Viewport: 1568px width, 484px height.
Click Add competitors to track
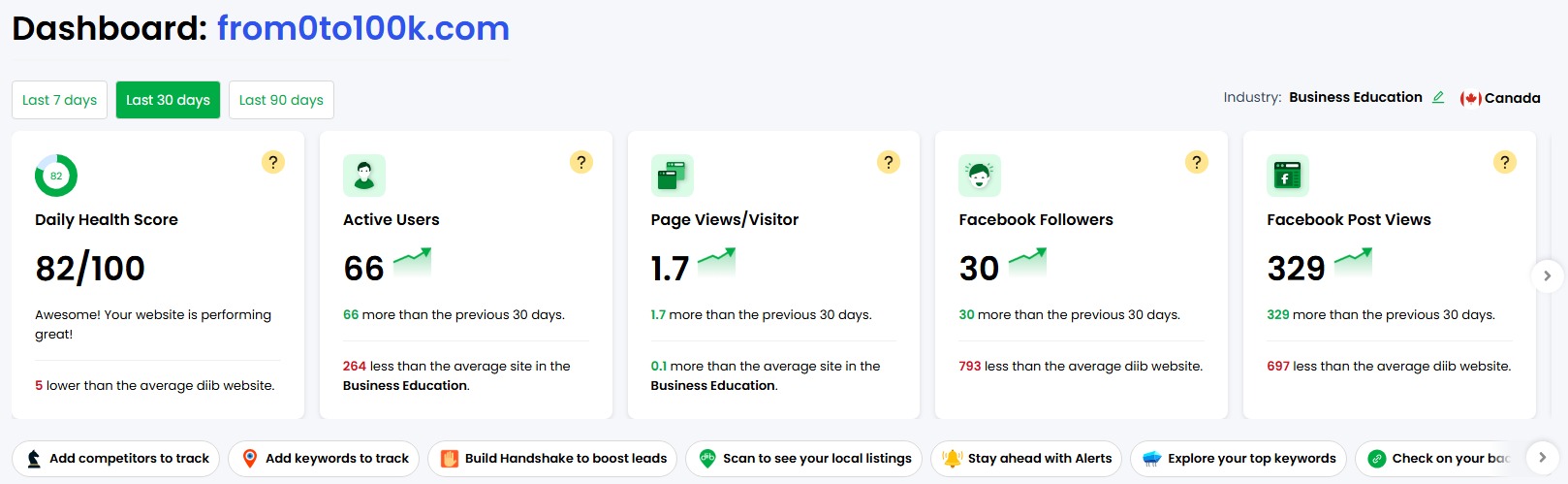(x=116, y=458)
